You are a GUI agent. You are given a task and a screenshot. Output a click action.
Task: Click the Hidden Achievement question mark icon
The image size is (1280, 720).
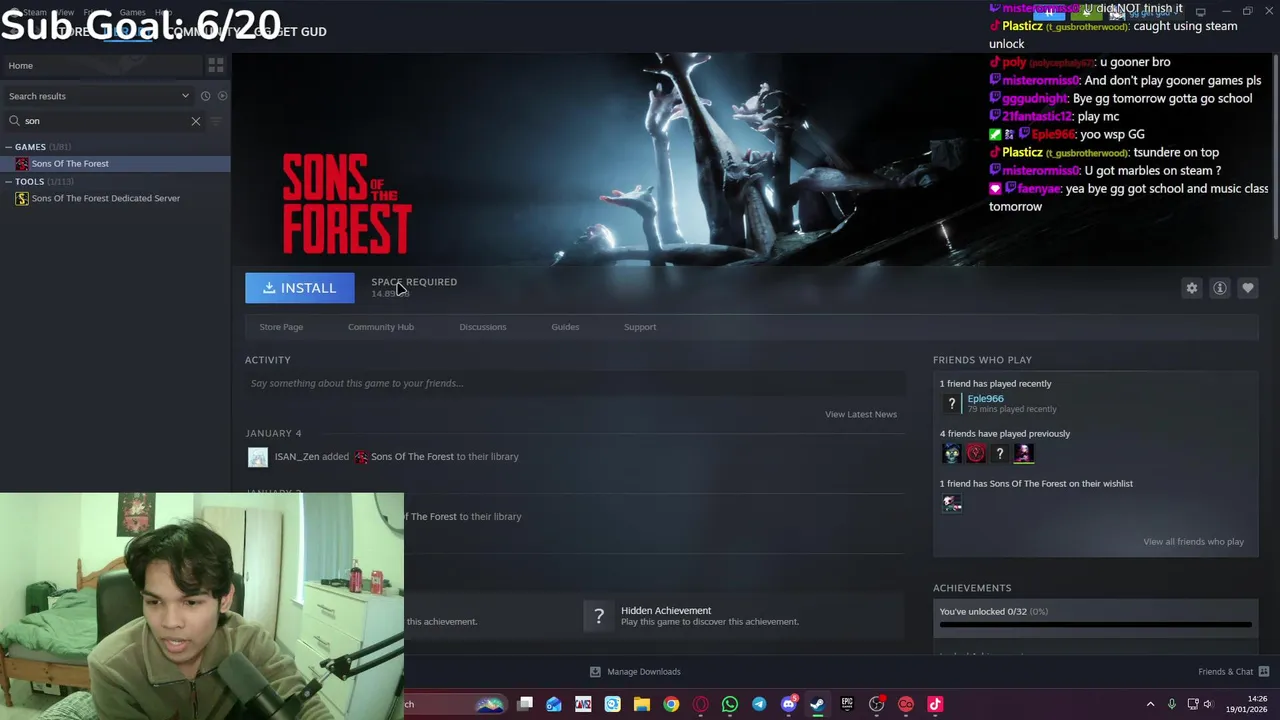click(599, 617)
